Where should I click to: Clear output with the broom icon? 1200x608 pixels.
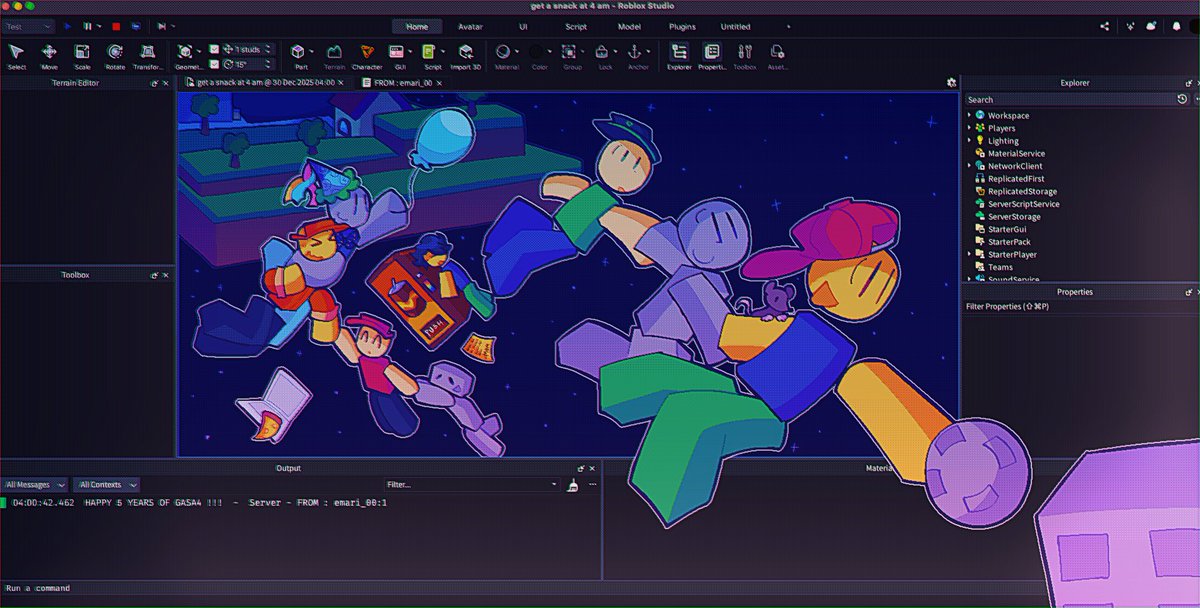[573, 484]
